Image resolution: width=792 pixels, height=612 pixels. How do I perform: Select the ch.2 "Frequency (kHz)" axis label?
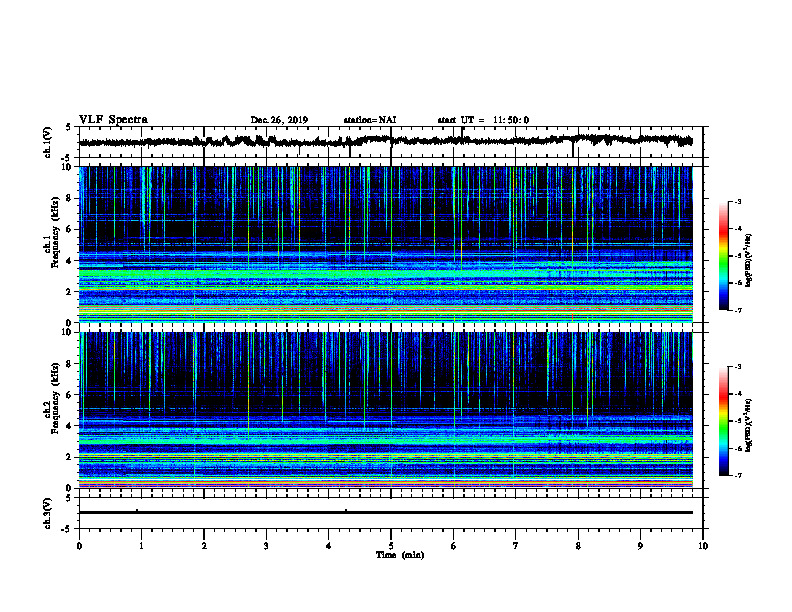55,398
